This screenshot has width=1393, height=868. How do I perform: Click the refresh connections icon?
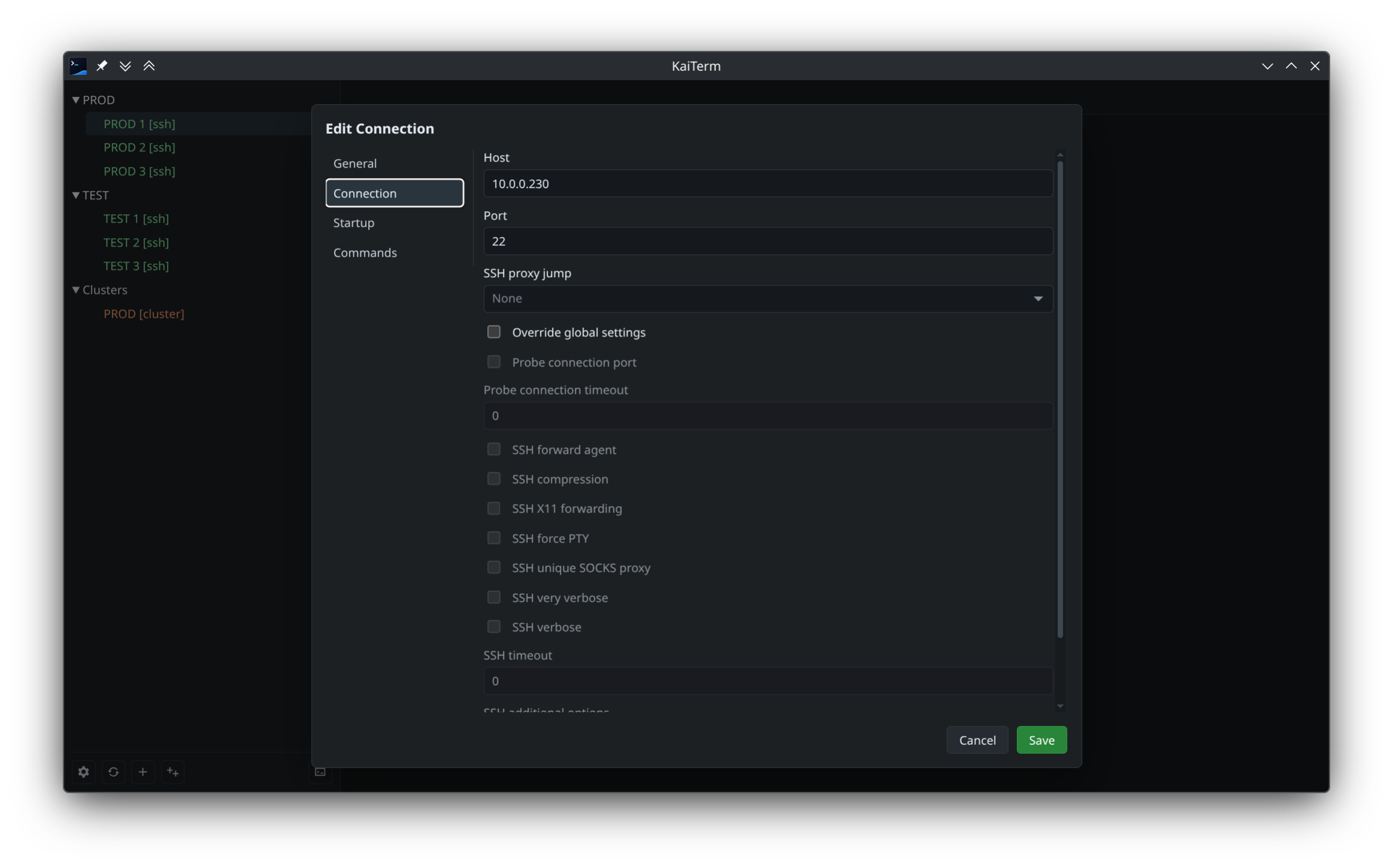click(113, 772)
